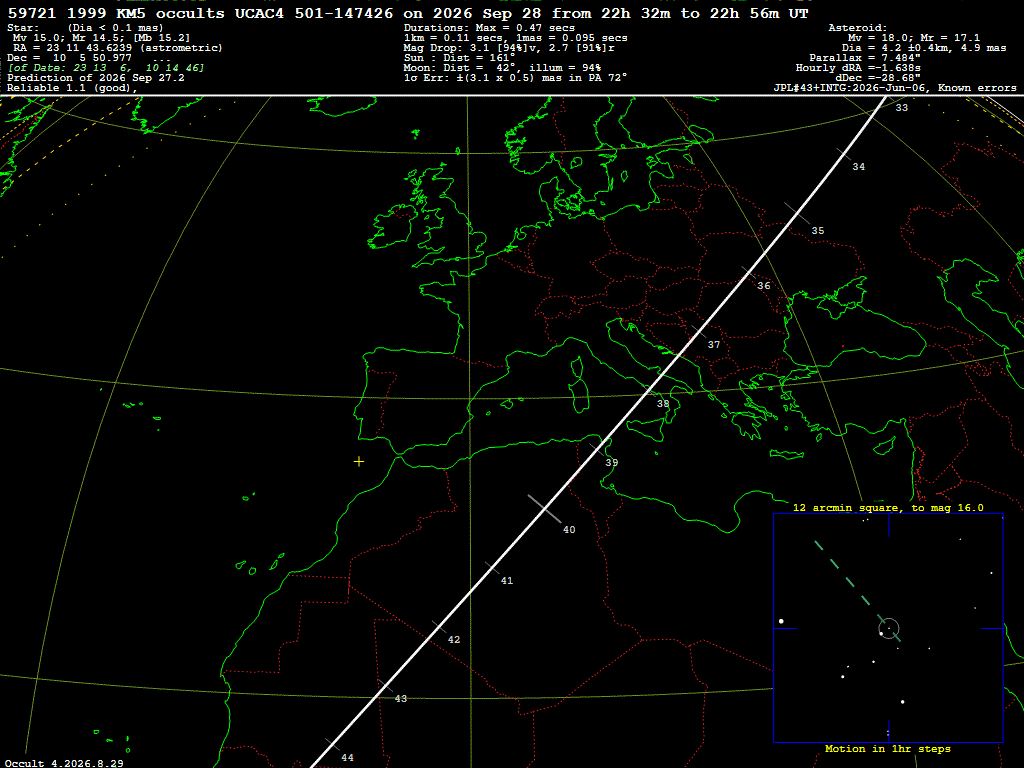Click the 'Motion in 1hr steps' label
Screen dimensions: 1024x768
[x=888, y=748]
